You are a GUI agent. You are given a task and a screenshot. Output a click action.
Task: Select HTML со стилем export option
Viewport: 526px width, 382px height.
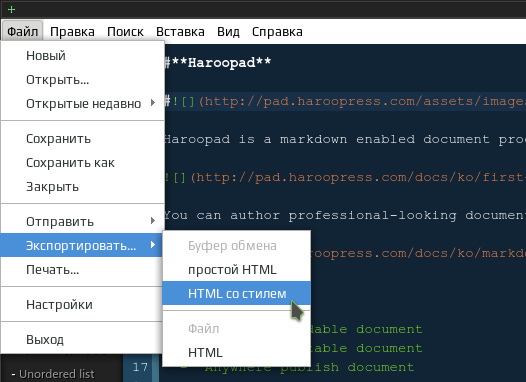[236, 293]
